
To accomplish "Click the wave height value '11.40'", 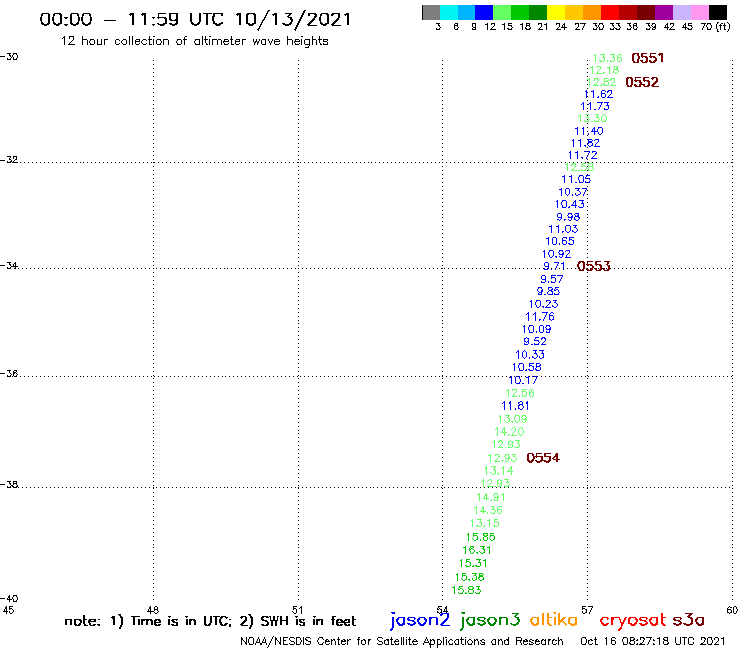I will [589, 131].
